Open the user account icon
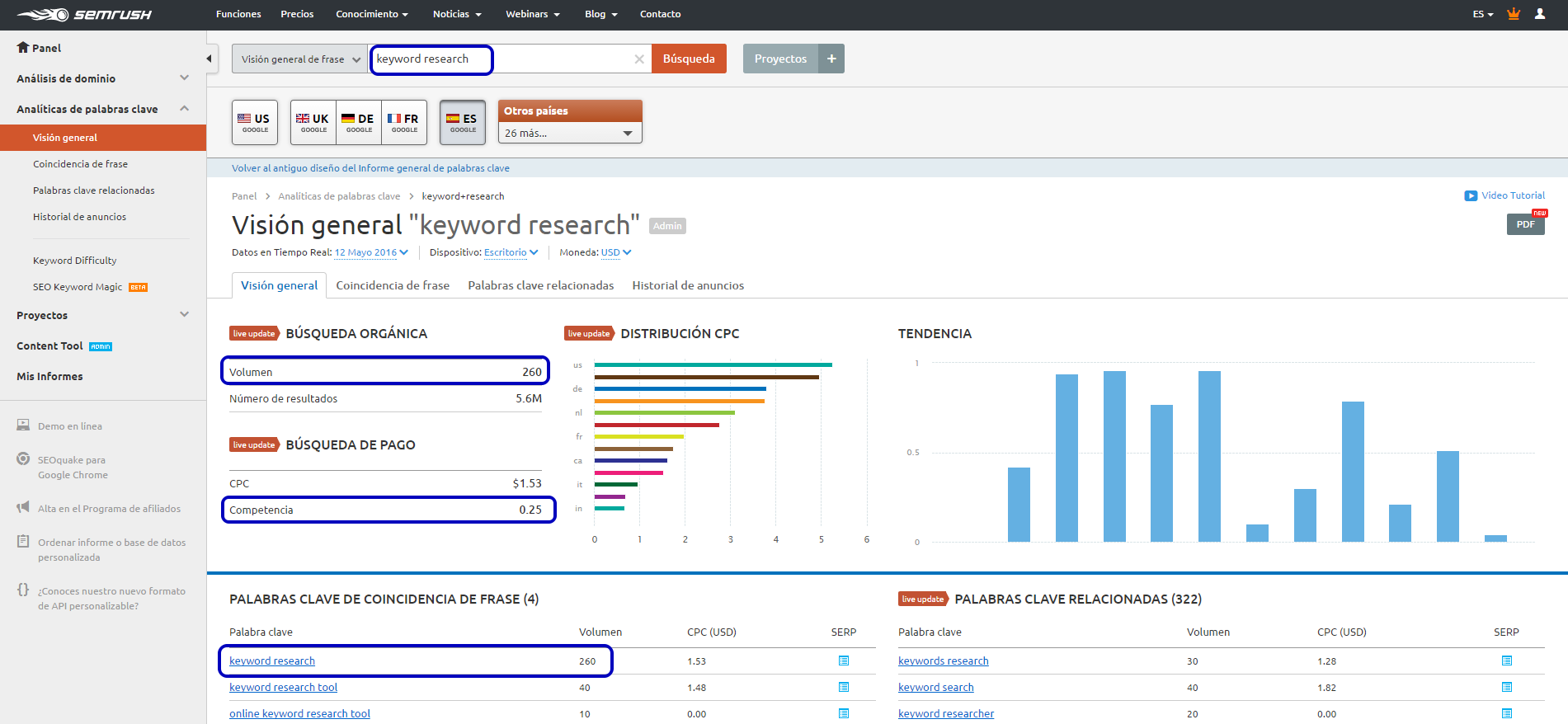The height and width of the screenshot is (724, 1568). coord(1539,14)
